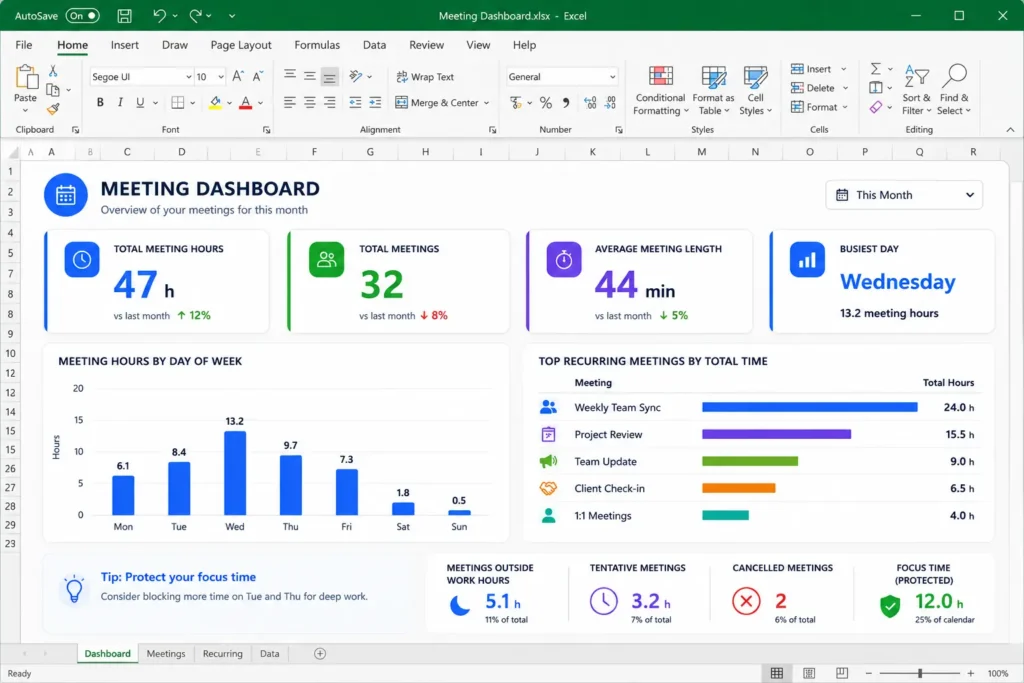Click the Paste clipboard icon

[25, 77]
